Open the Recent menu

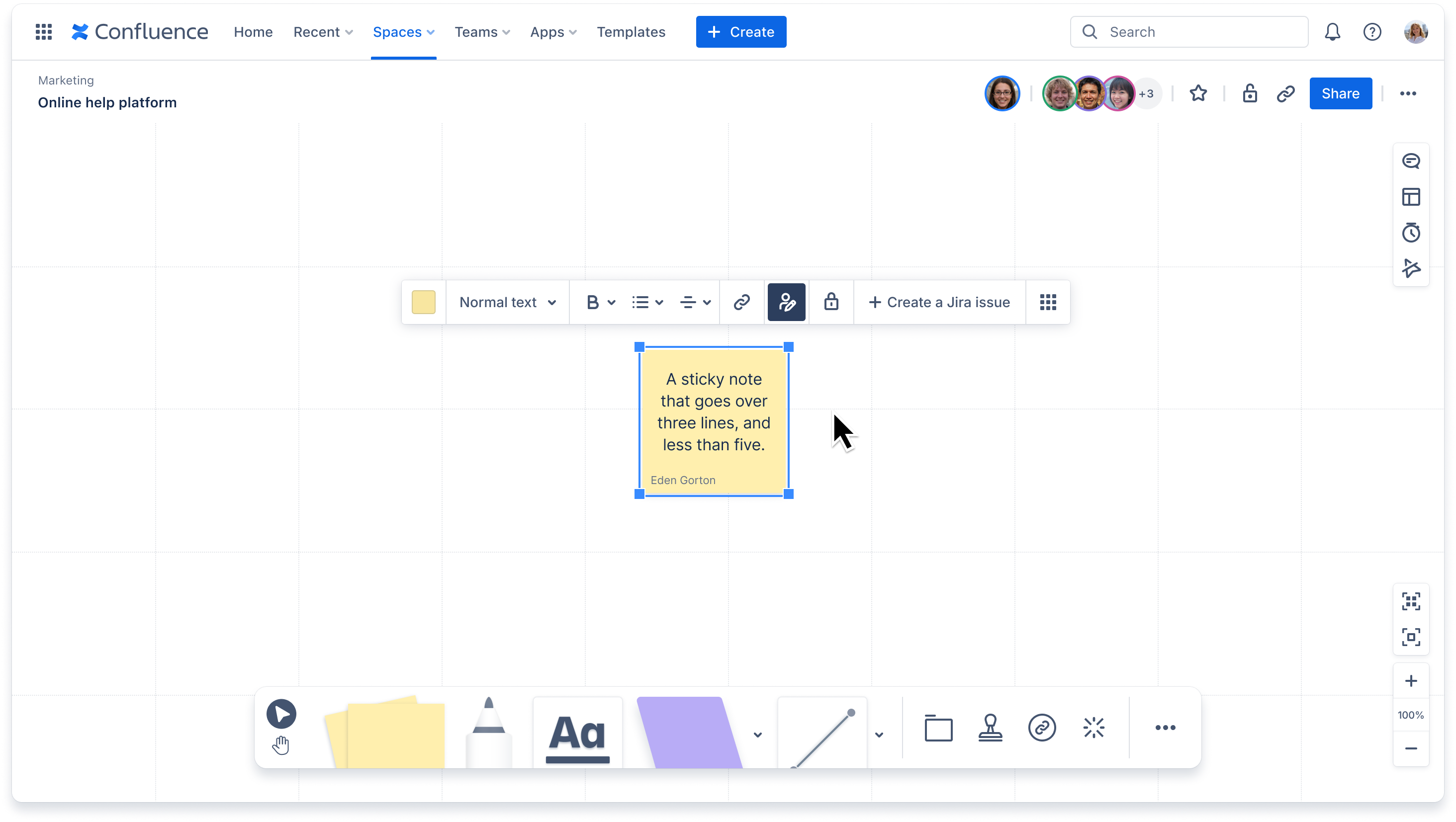(x=323, y=32)
